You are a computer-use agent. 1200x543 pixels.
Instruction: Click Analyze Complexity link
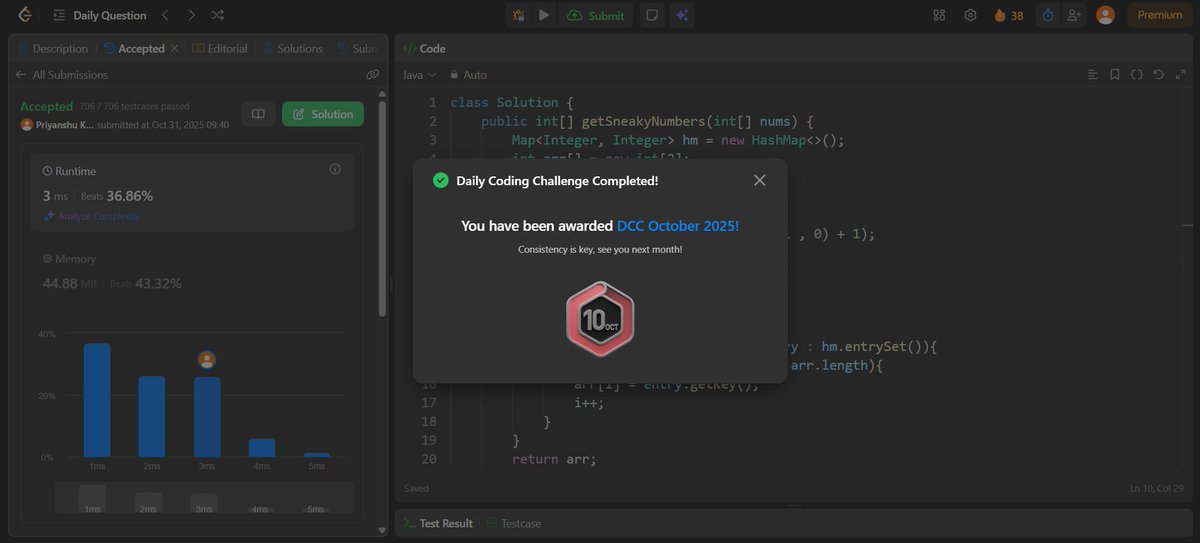[x=91, y=216]
